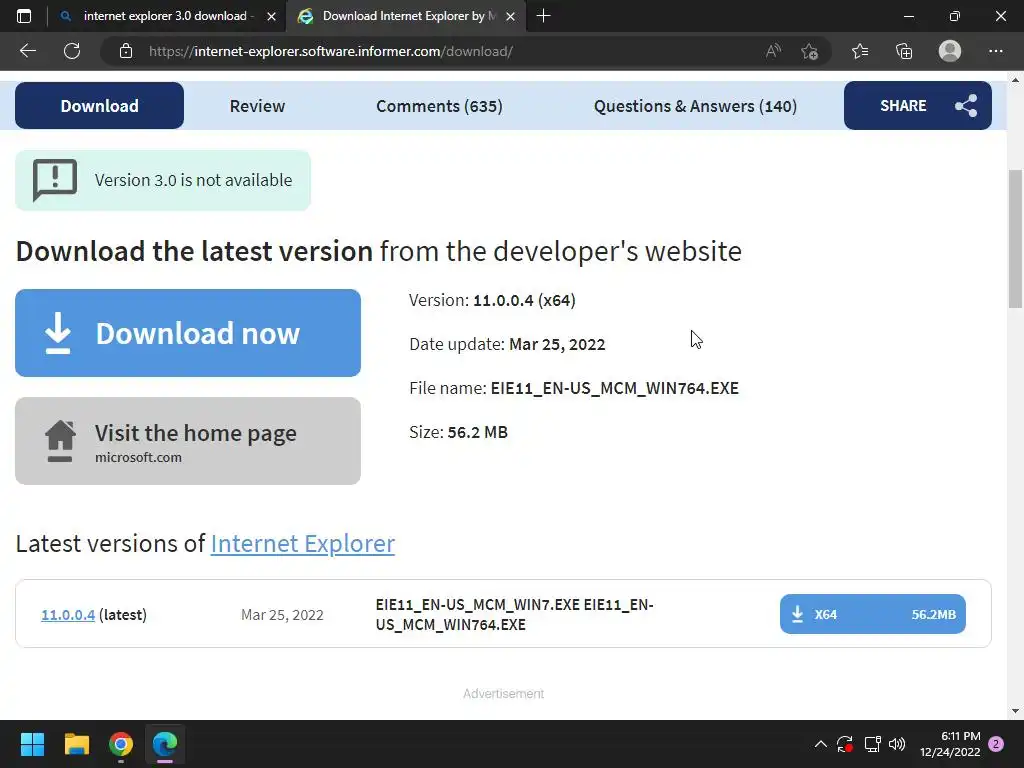Viewport: 1024px width, 768px height.
Task: Go back using the browser back arrow
Action: pyautogui.click(x=27, y=51)
